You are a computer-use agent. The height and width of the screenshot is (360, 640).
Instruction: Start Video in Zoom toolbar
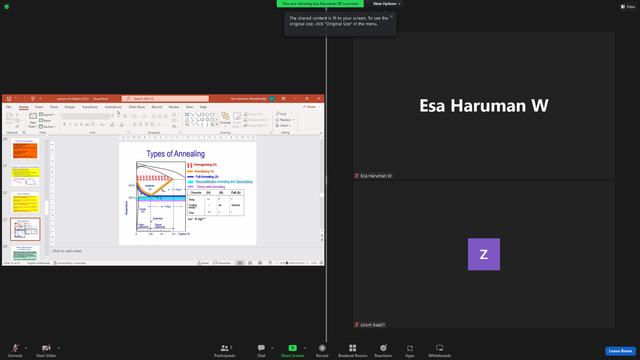[46, 351]
